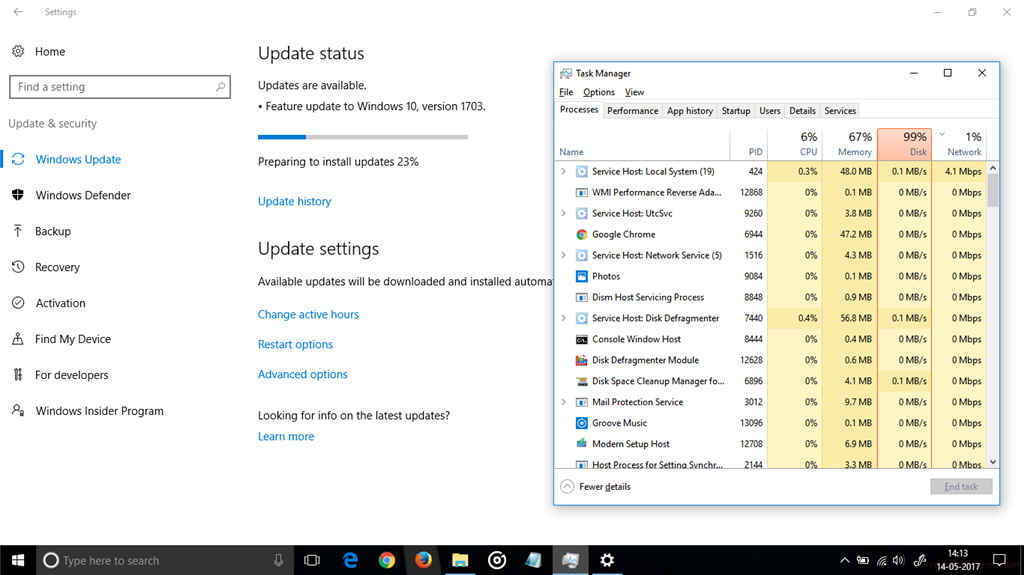Open the Update history link

[x=295, y=201]
